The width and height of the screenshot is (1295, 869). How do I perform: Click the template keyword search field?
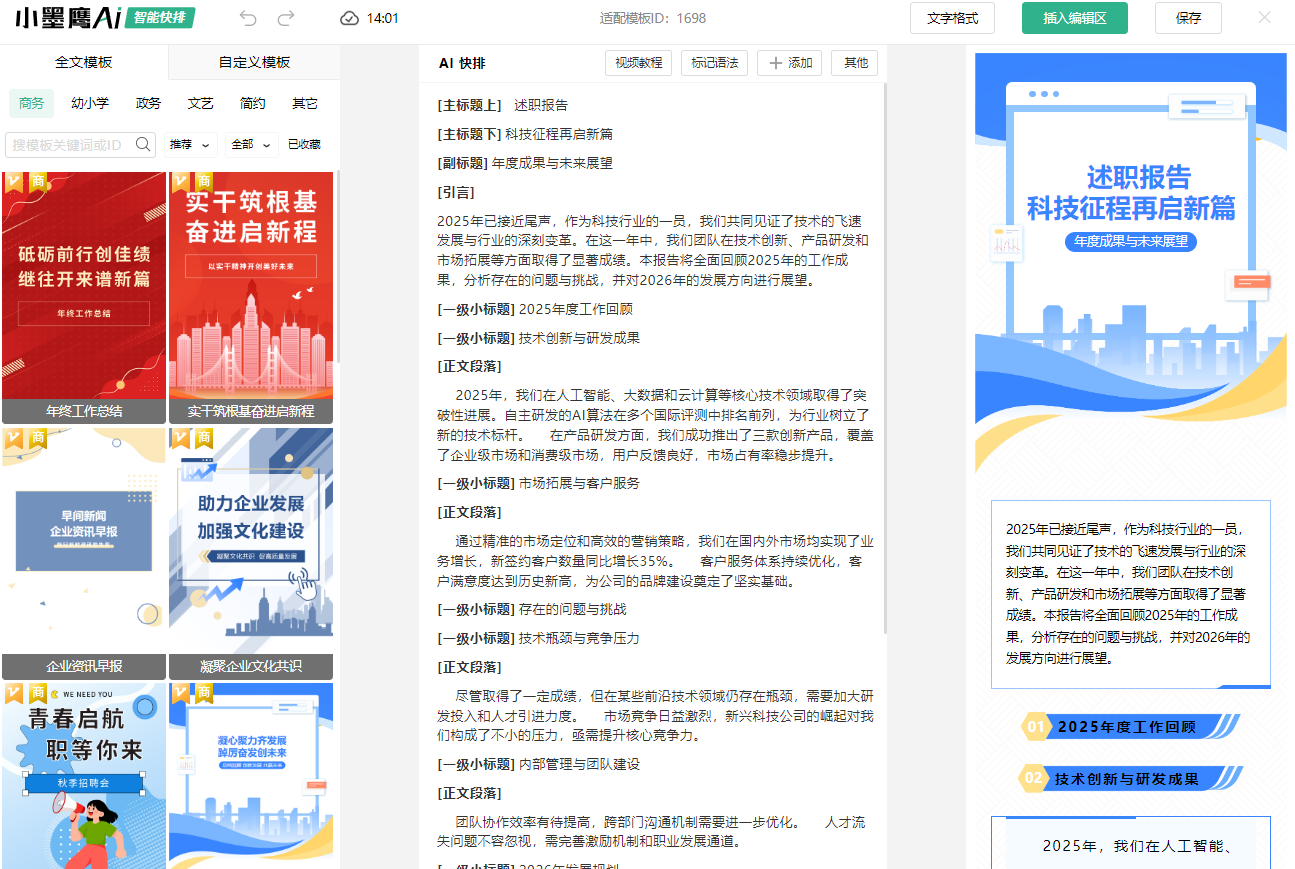click(x=68, y=145)
